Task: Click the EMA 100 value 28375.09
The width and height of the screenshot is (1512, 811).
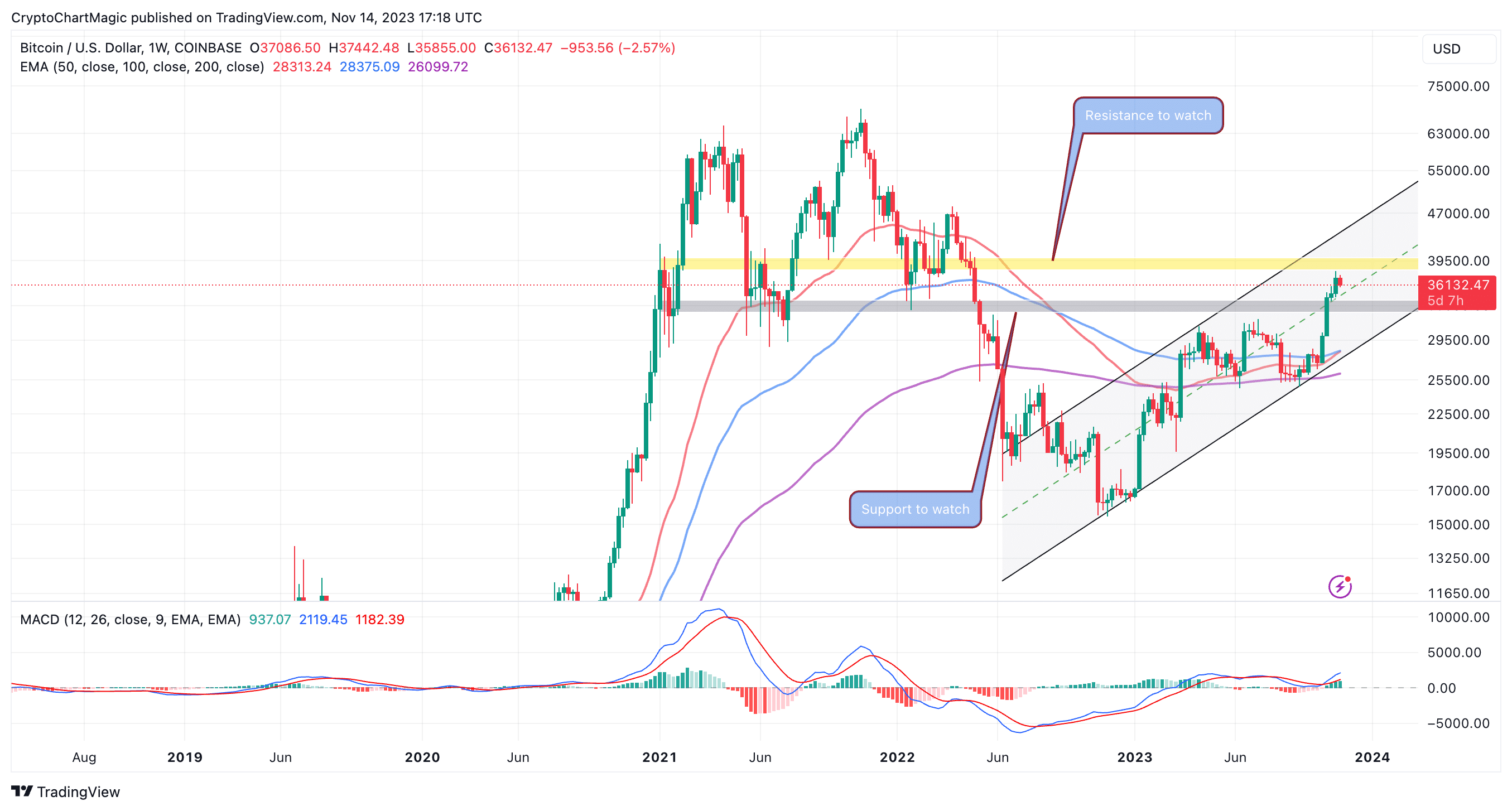Action: (369, 67)
